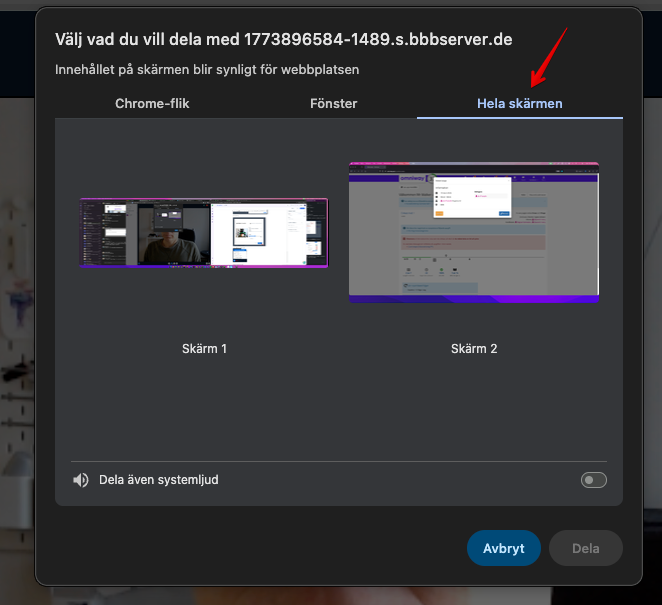Choose the Skärm 1 preview thumbnail
This screenshot has height=605, width=662.
pos(204,232)
